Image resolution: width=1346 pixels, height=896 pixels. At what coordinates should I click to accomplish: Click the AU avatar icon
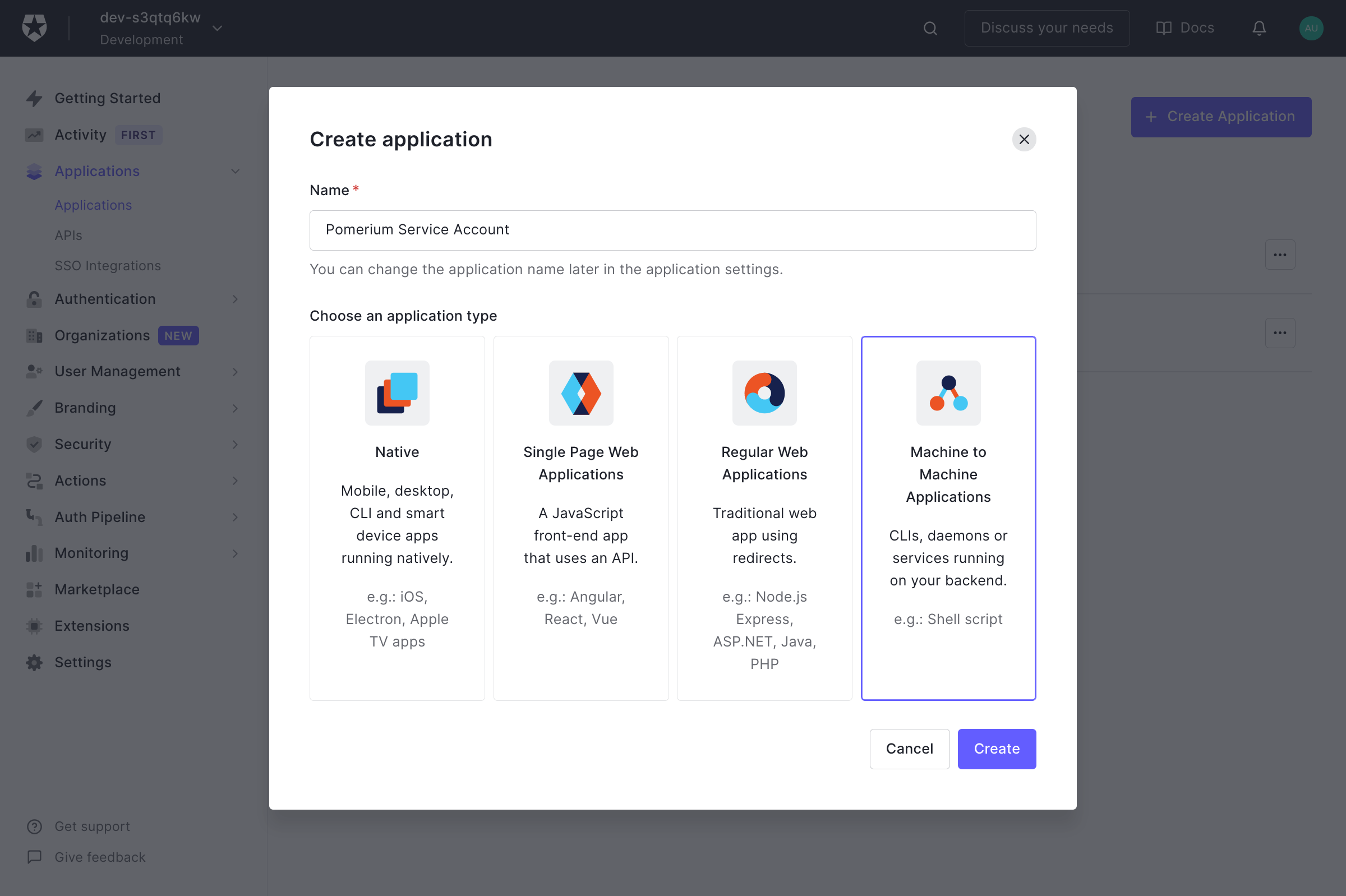(1311, 27)
